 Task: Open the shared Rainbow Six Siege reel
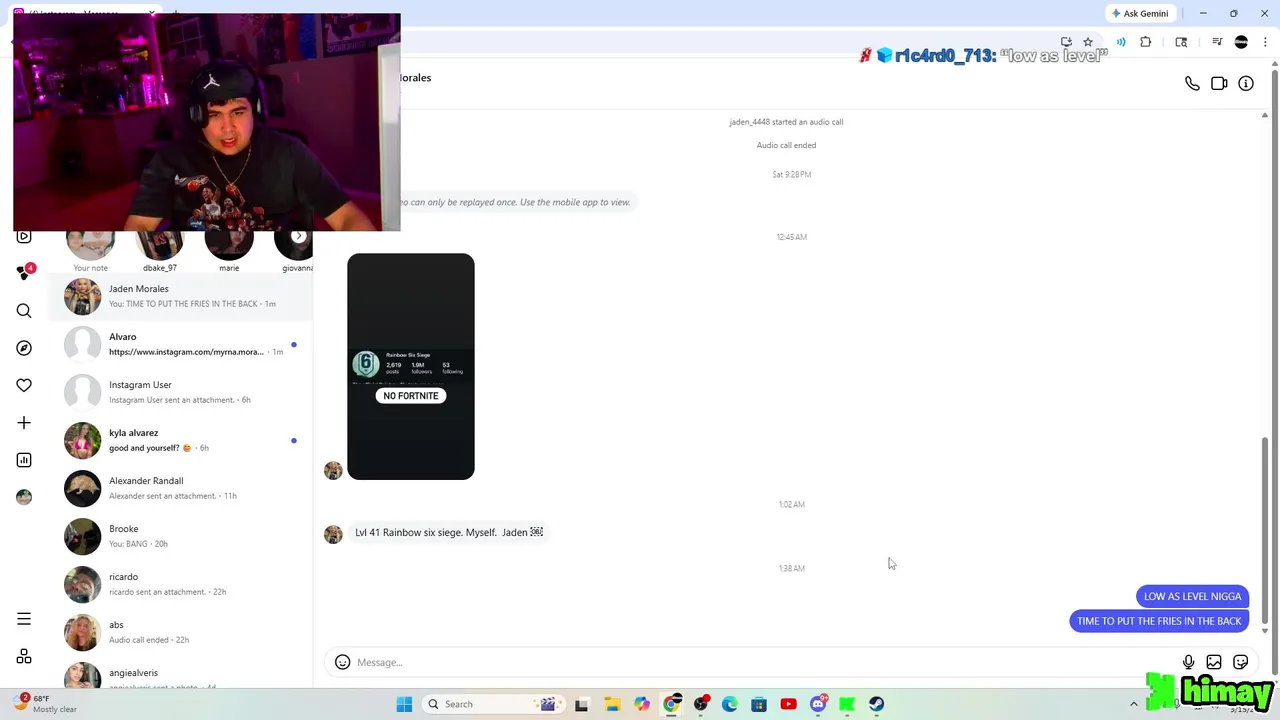[x=411, y=366]
